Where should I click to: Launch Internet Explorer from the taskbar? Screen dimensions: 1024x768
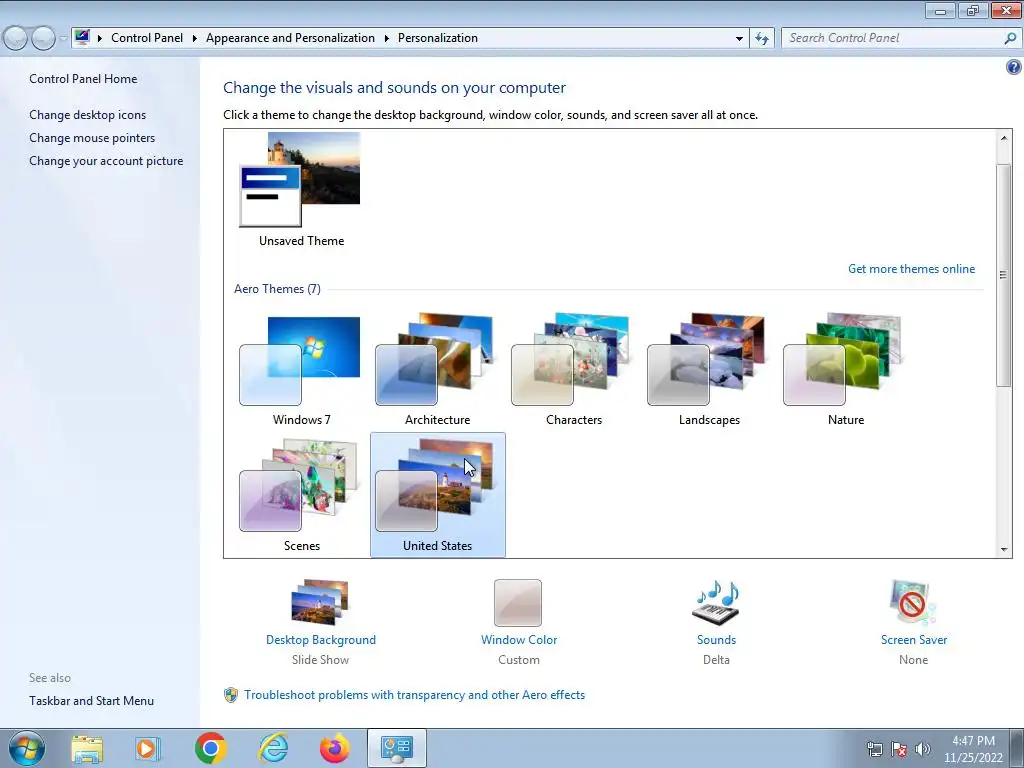coord(273,748)
